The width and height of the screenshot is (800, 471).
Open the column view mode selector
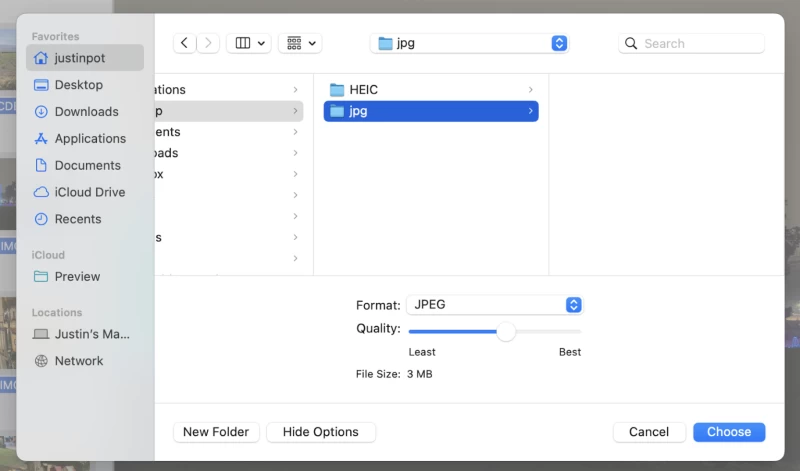click(x=249, y=43)
